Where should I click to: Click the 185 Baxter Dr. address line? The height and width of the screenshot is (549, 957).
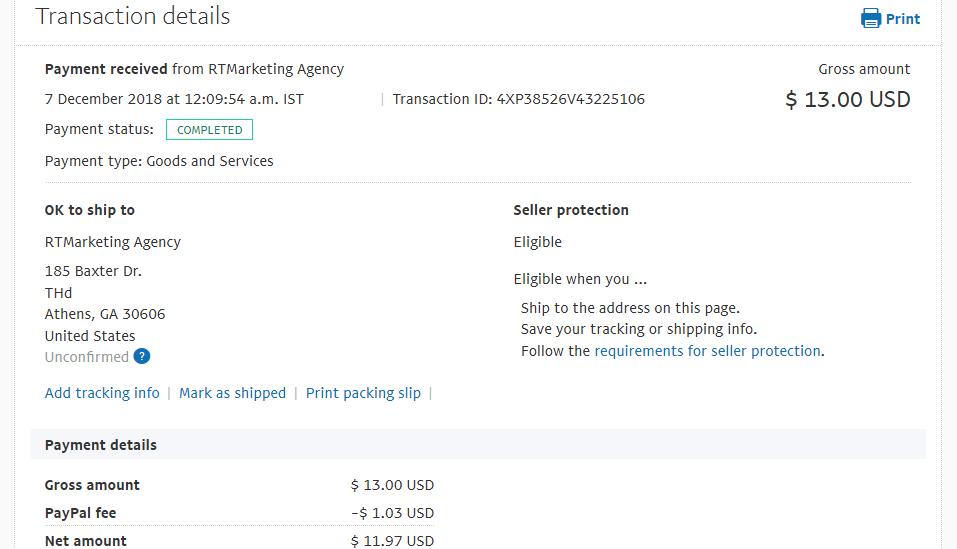(93, 271)
